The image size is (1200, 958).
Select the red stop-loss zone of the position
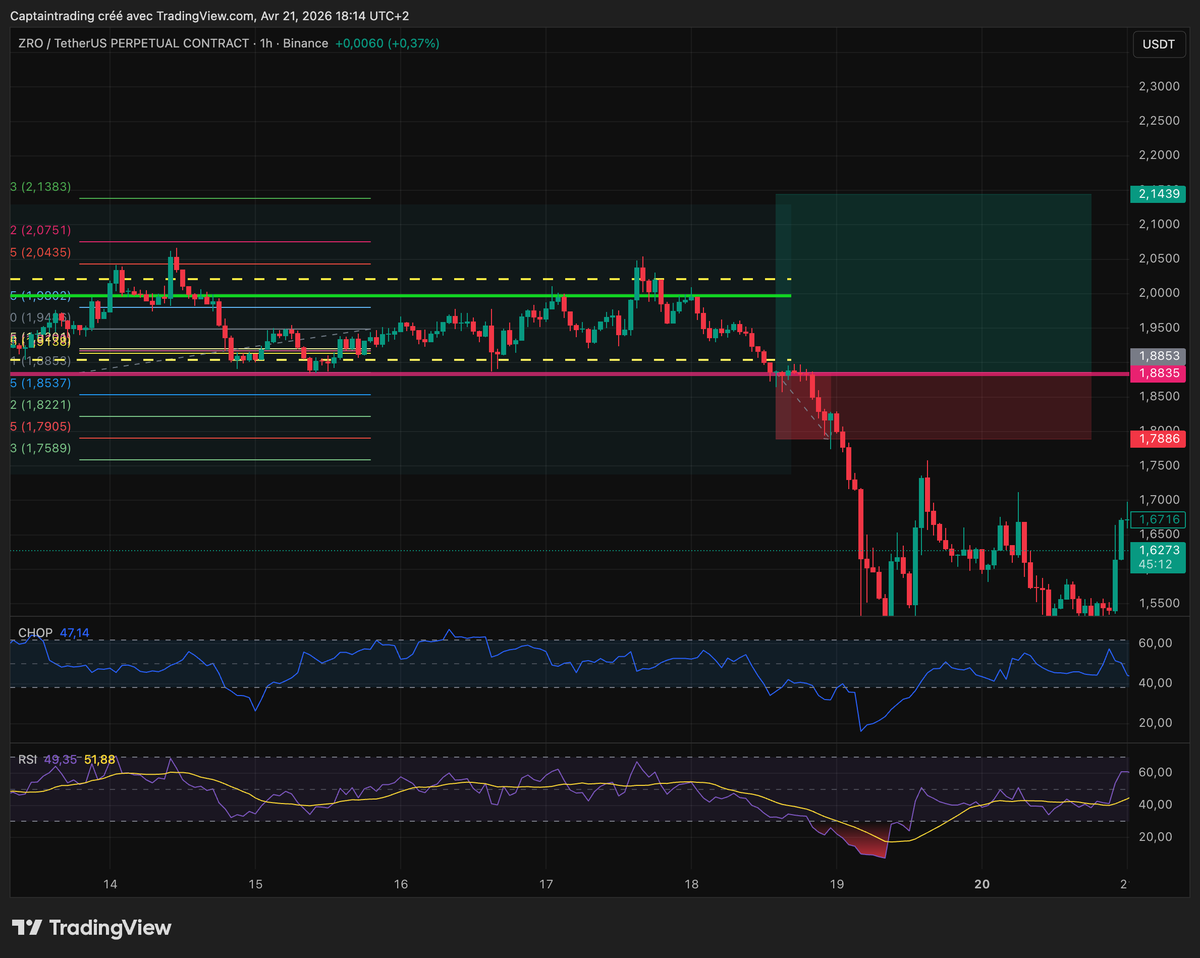(933, 407)
